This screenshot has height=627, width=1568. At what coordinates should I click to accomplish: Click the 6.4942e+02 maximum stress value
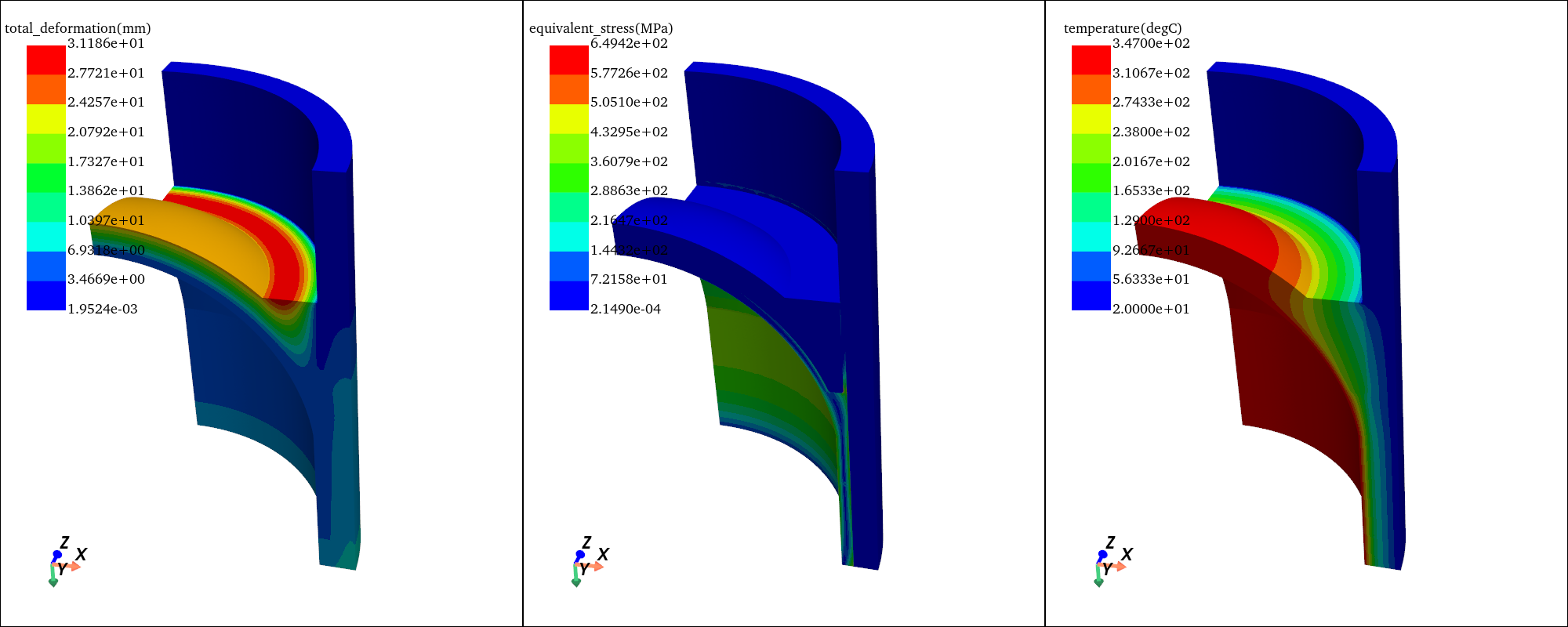tap(629, 44)
